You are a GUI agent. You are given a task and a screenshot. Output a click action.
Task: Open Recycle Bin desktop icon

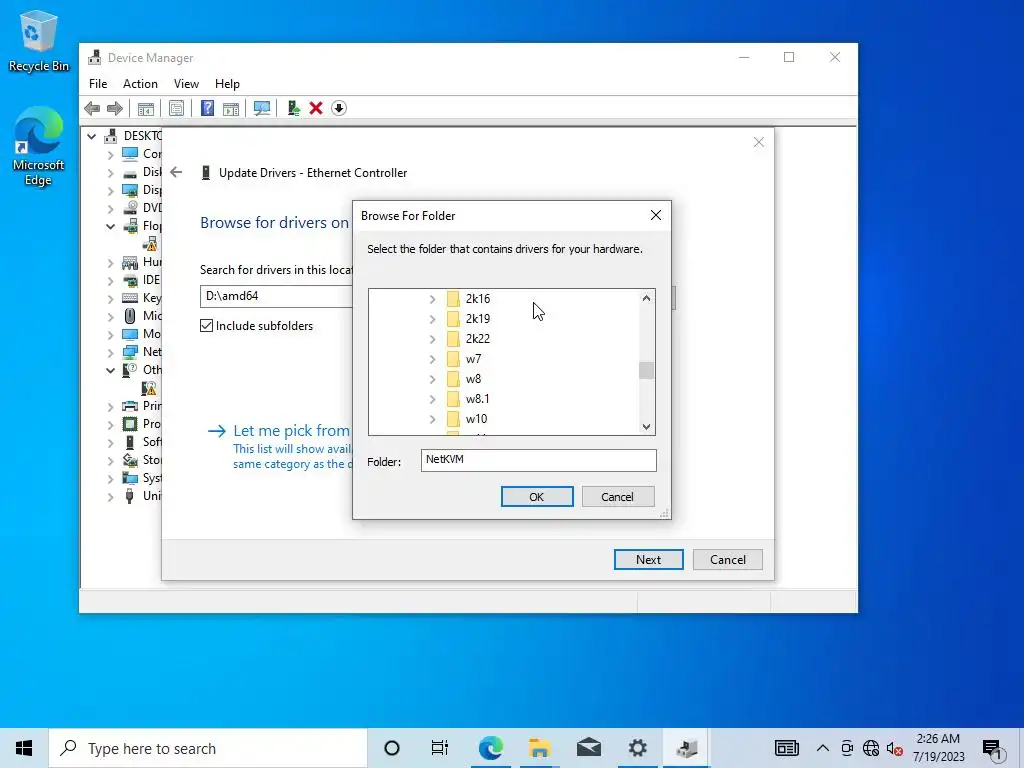39,41
